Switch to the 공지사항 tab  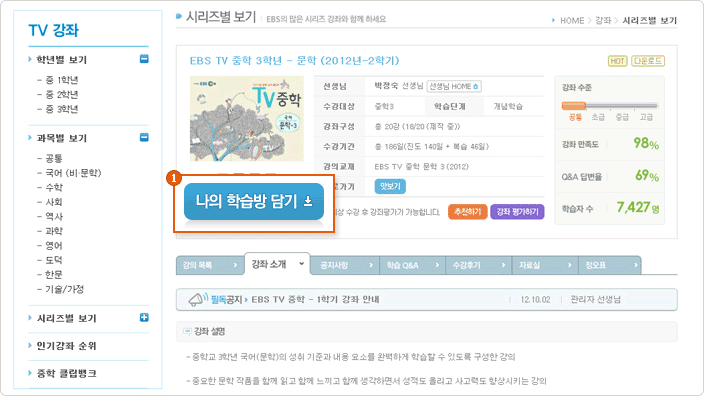(x=345, y=265)
